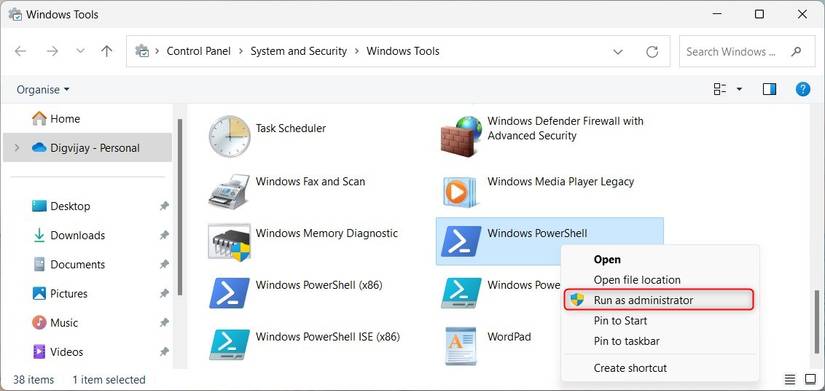Open Digvijay - Personal in navigation pane
The width and height of the screenshot is (825, 391).
(87, 148)
